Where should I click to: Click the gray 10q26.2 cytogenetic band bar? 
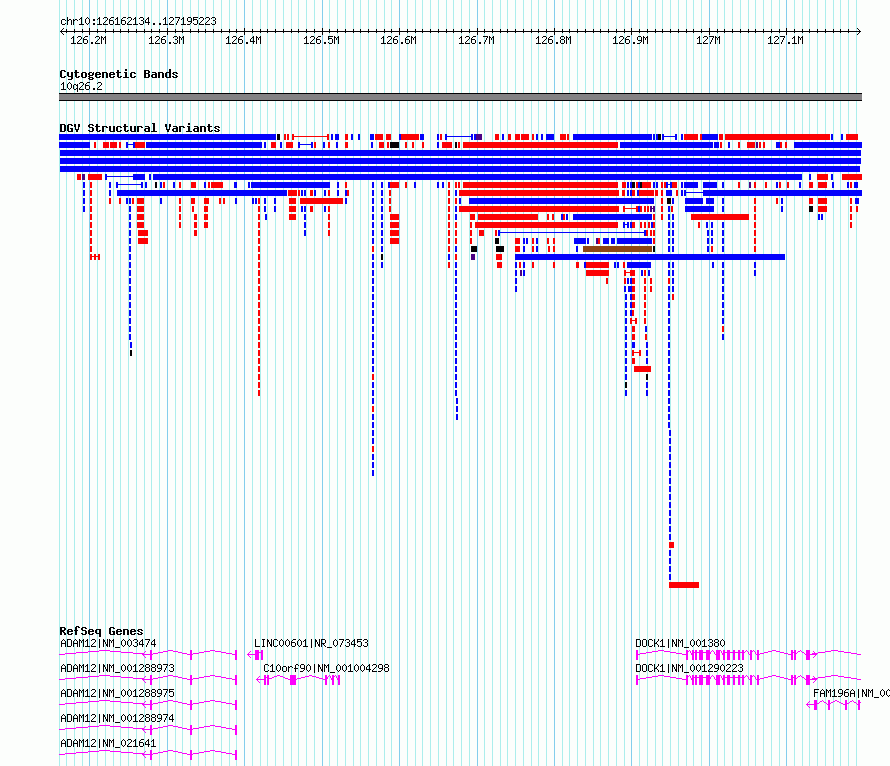point(460,97)
